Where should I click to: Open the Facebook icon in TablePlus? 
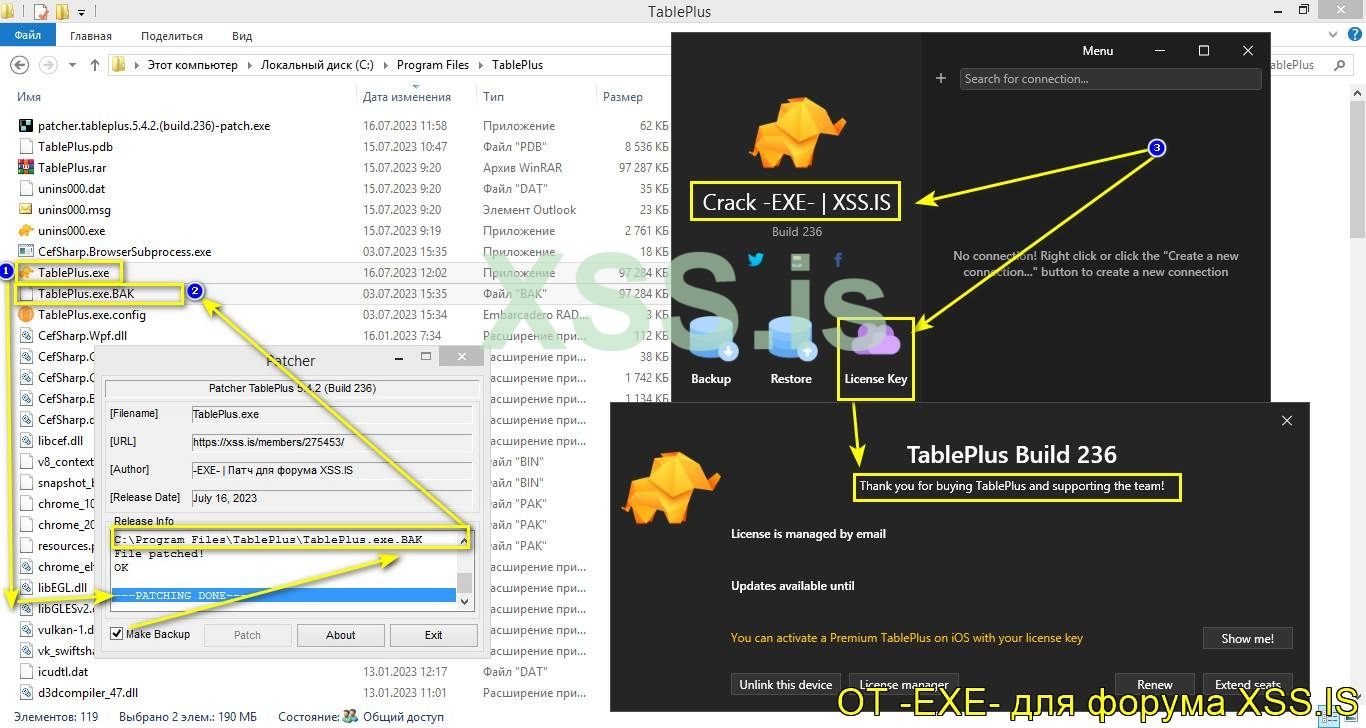tap(838, 261)
